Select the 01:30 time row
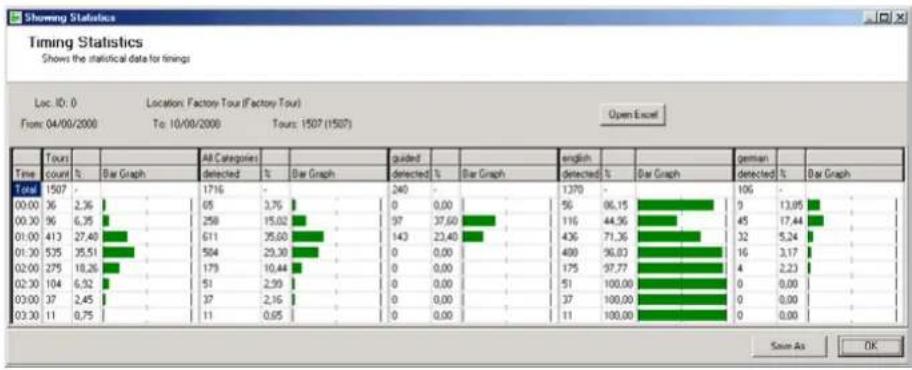 (x=27, y=252)
